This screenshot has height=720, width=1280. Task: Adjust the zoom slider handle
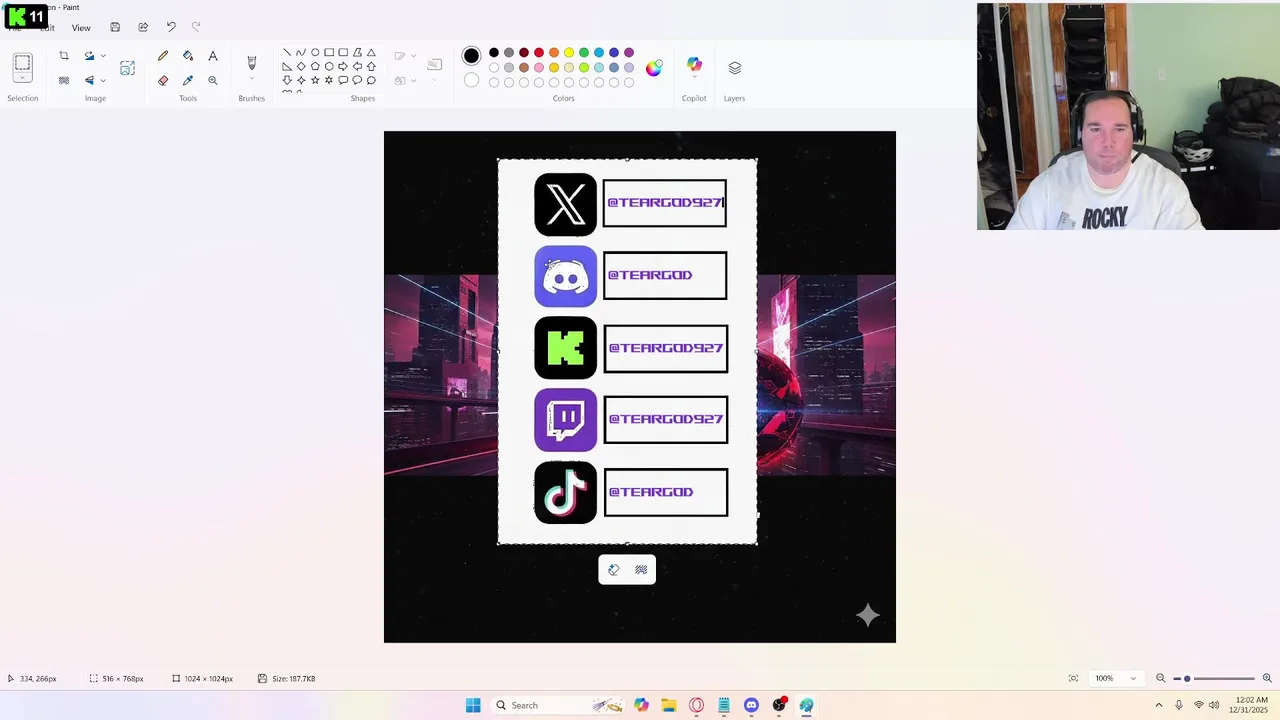click(x=1187, y=678)
